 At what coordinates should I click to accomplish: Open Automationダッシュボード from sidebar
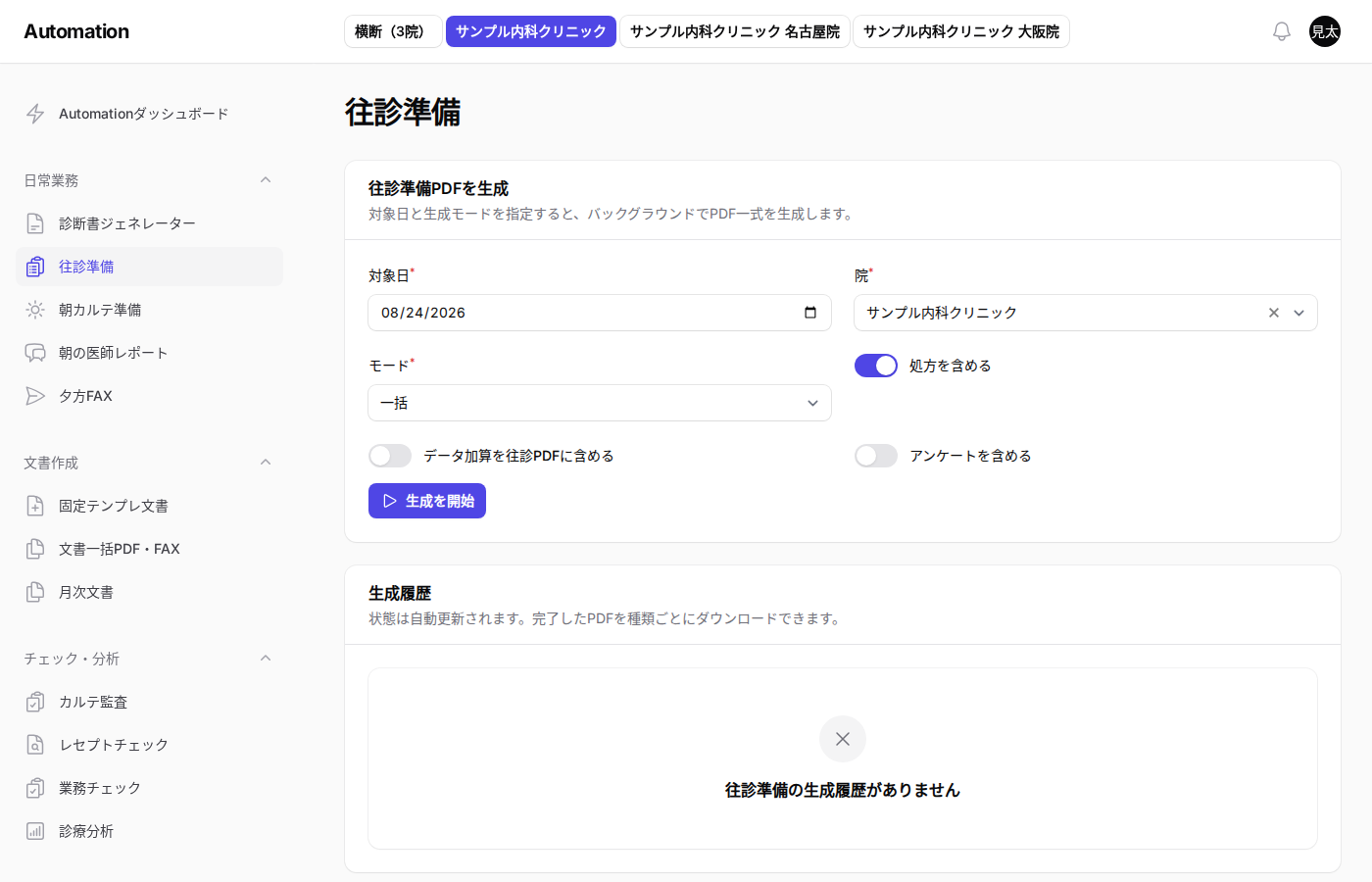149,114
